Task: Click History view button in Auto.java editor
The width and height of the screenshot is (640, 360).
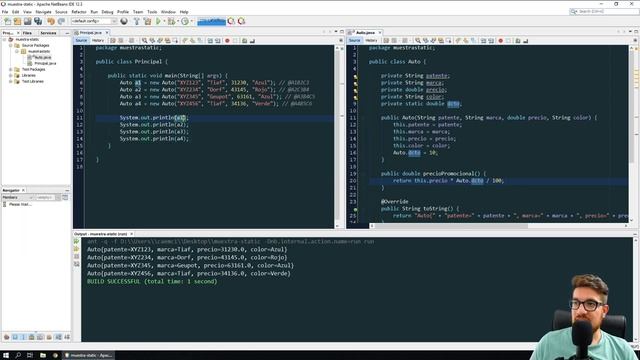Action: coord(371,40)
